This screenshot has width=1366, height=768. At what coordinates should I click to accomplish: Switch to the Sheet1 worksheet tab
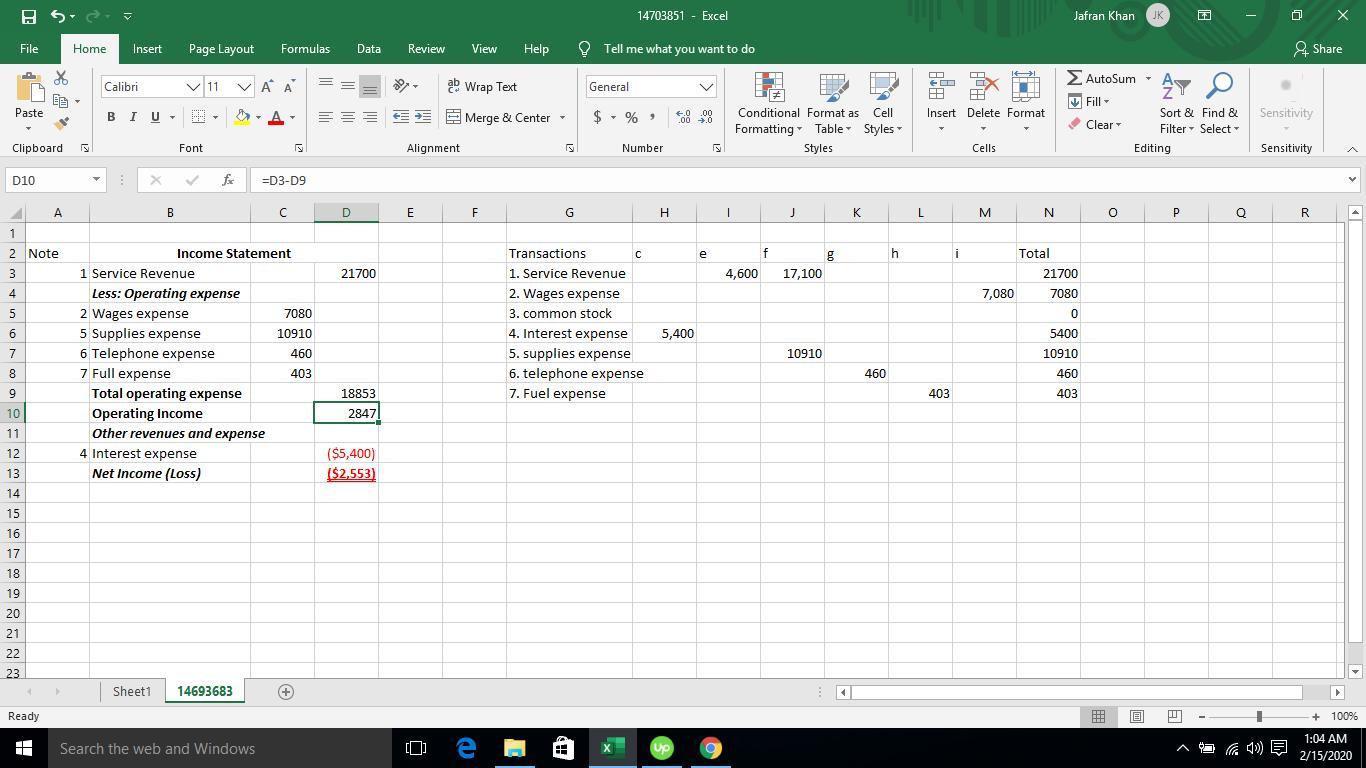[x=131, y=691]
